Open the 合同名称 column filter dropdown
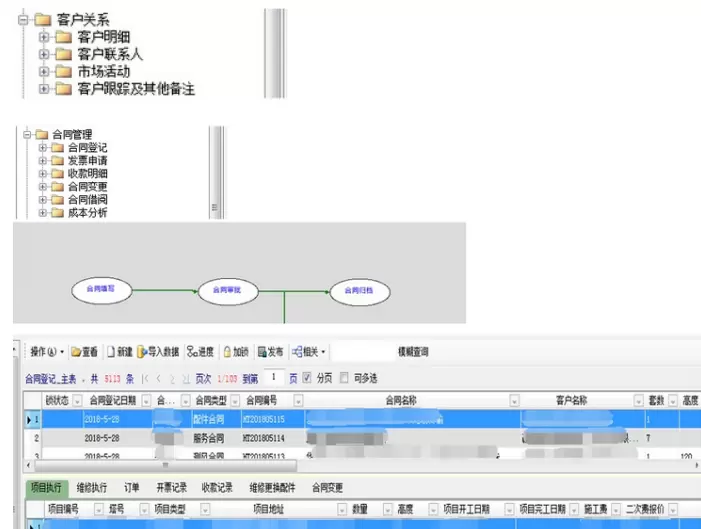 tap(513, 401)
